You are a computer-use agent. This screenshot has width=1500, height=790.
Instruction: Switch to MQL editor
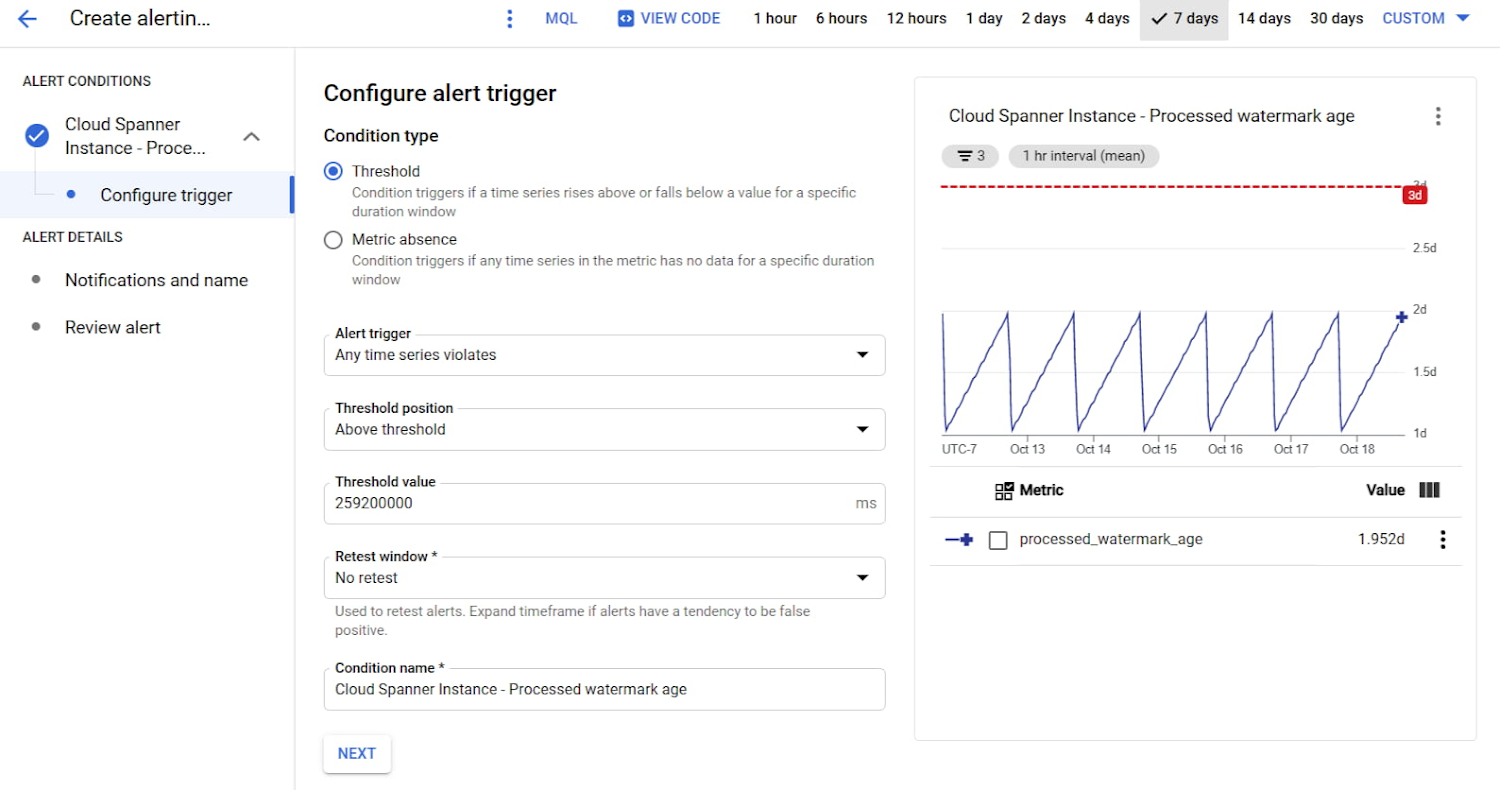561,18
